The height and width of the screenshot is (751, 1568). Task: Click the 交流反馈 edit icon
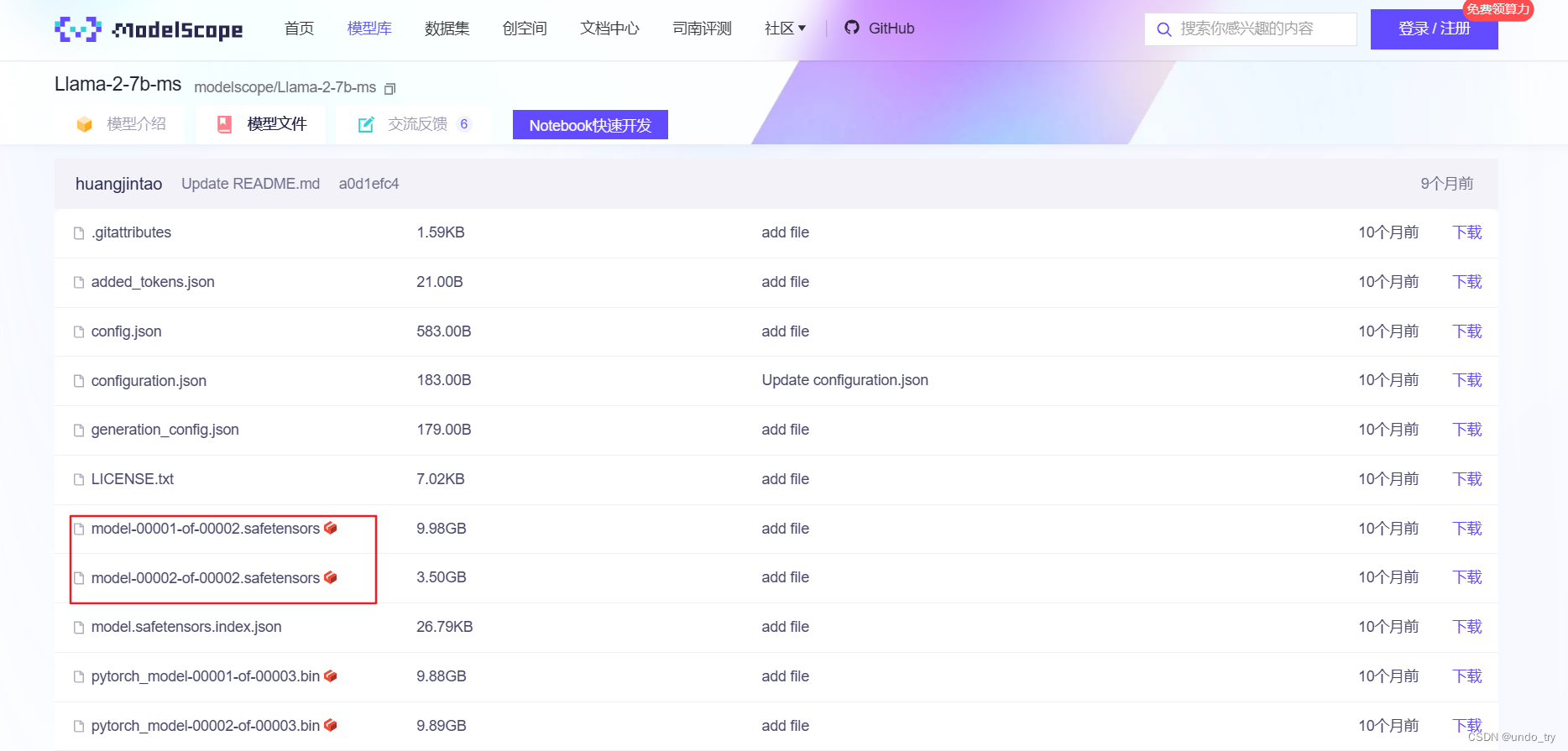point(366,124)
